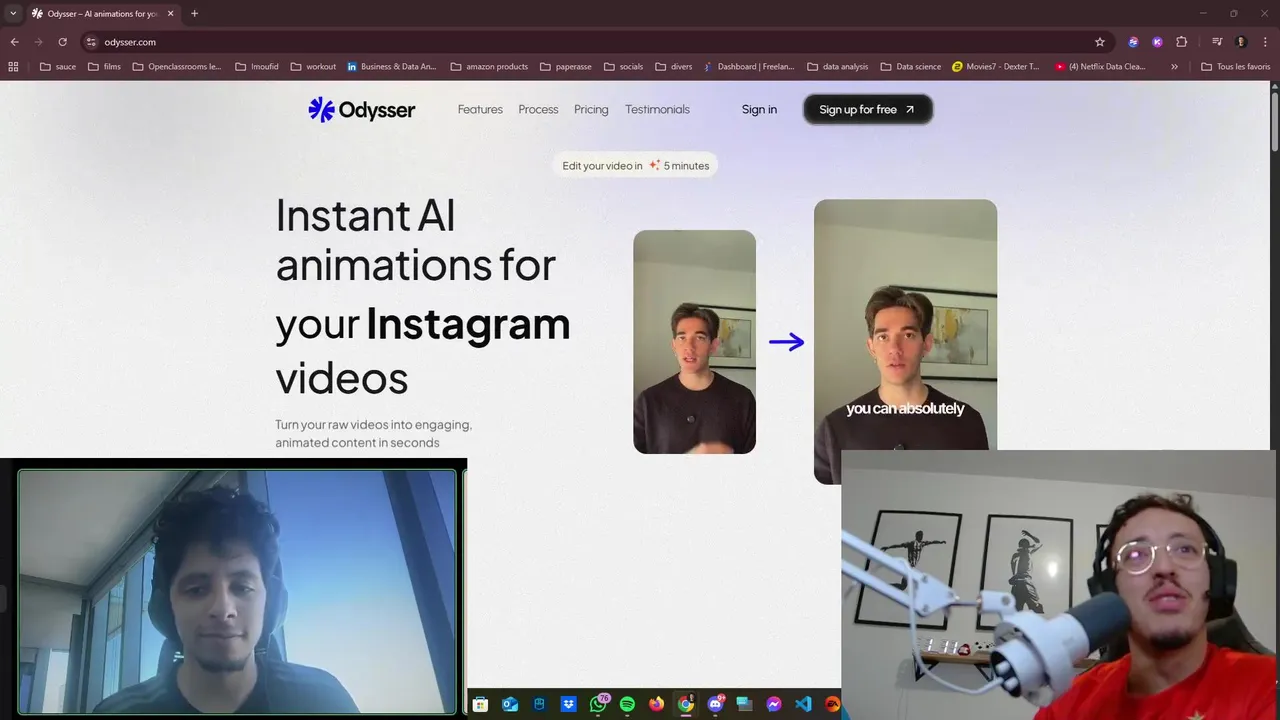
Task: Open the Netflix Data Clea... YouTube bookmark
Action: pyautogui.click(x=1100, y=67)
